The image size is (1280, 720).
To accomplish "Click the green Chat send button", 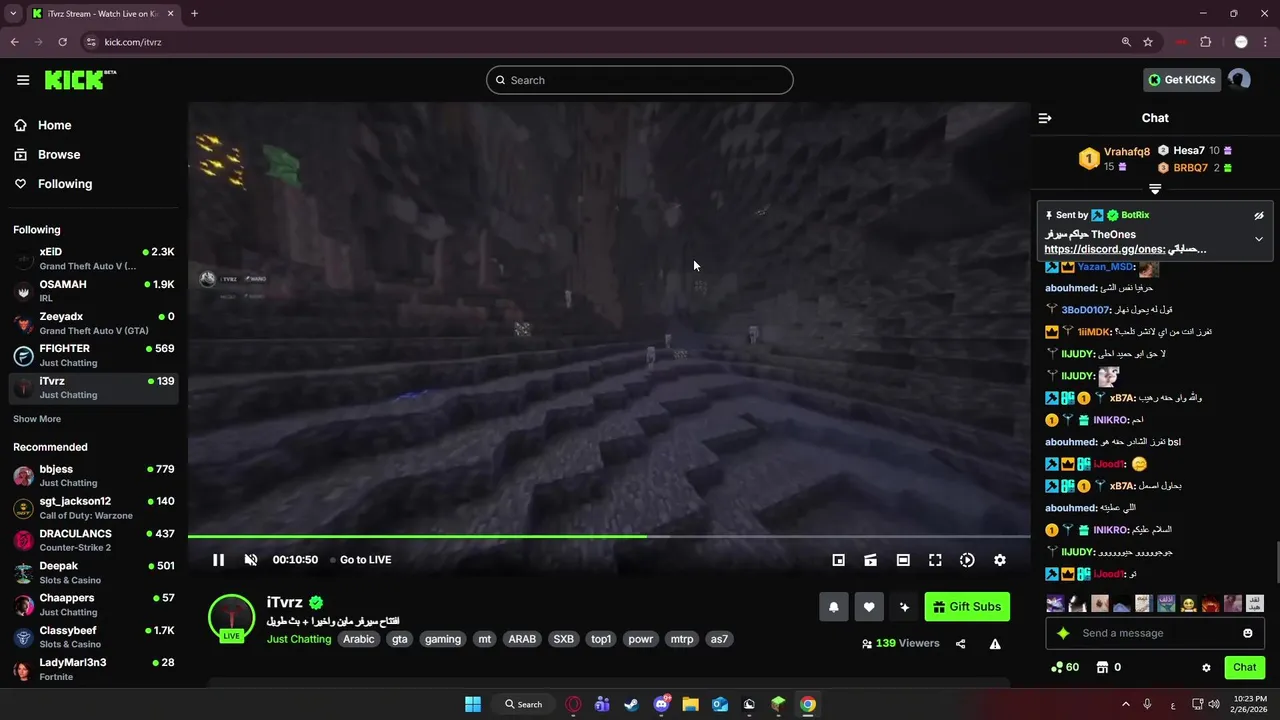I will tap(1244, 667).
